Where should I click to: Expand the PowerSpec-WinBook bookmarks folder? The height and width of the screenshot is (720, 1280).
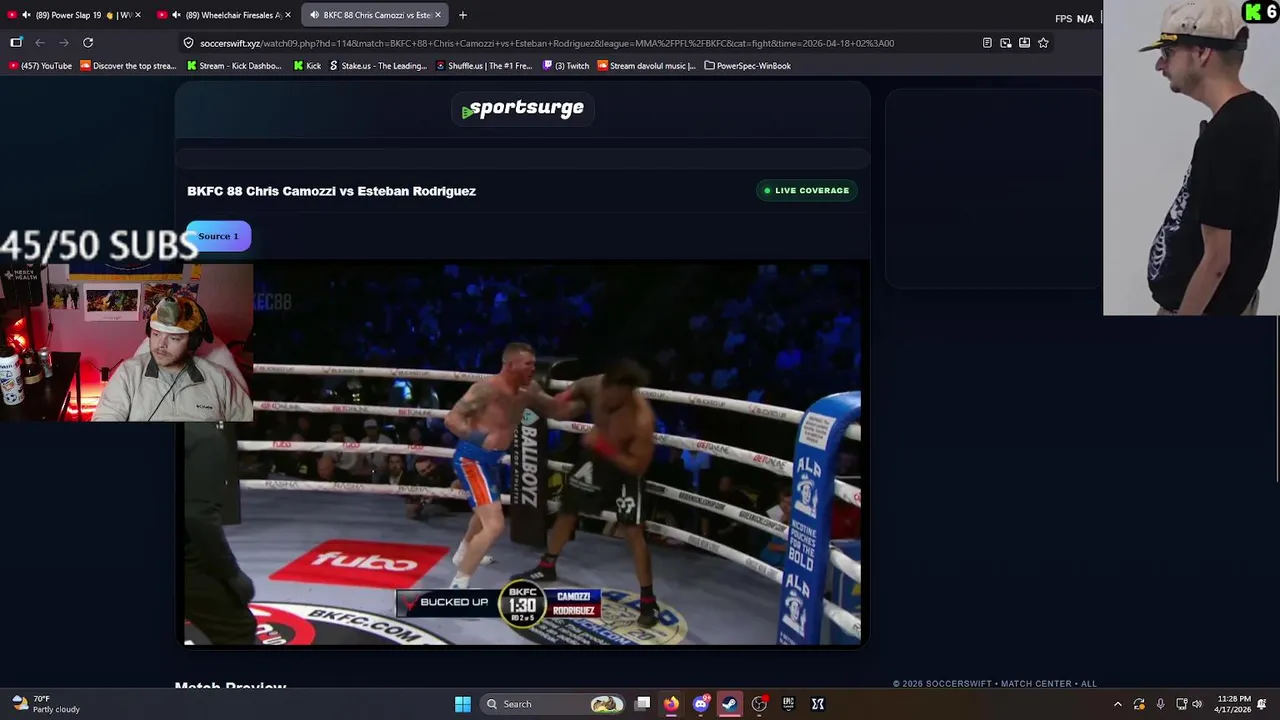click(x=747, y=66)
